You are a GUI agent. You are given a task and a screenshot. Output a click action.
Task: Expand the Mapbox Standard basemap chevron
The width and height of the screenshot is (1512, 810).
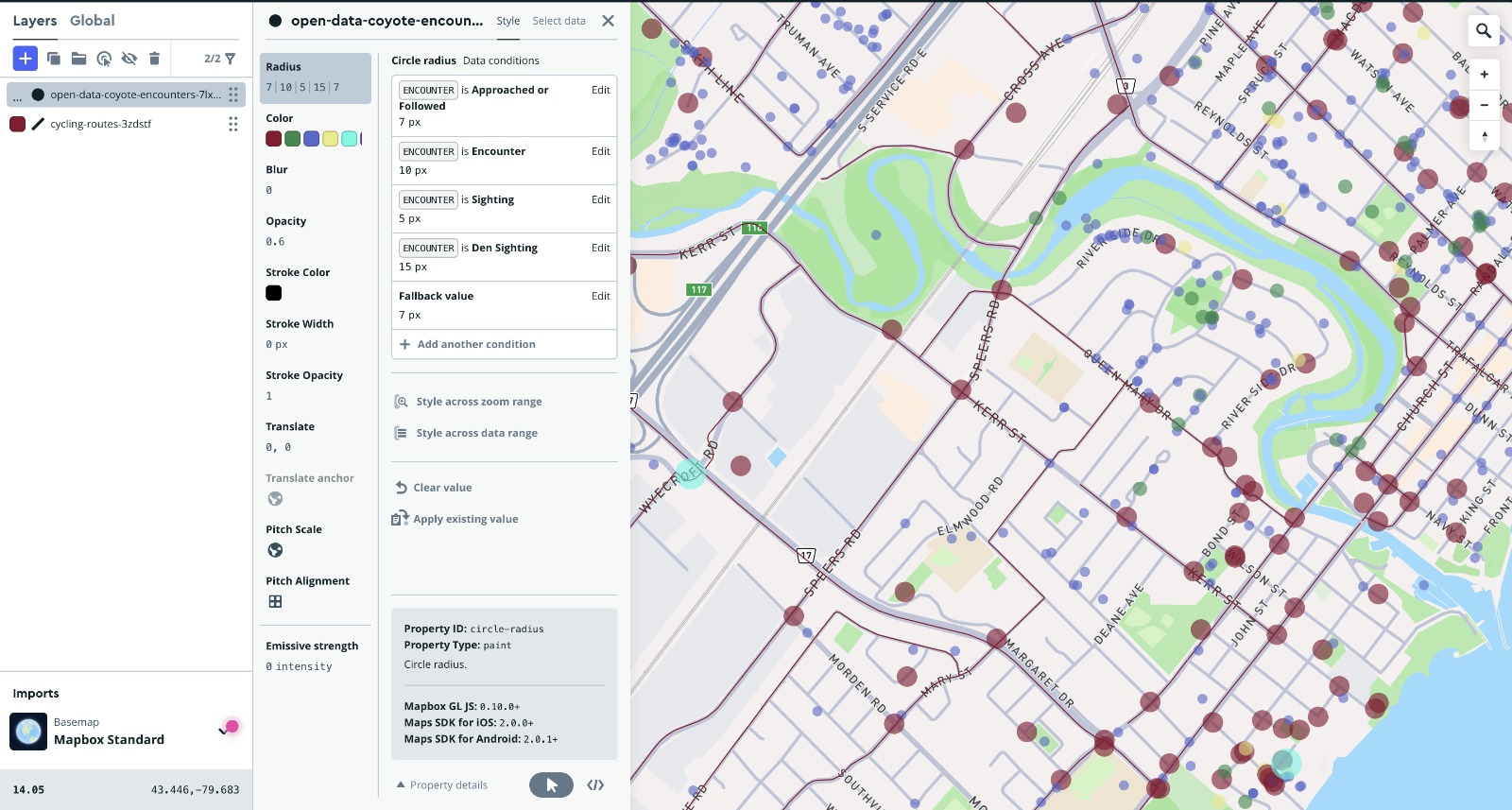coord(223,732)
